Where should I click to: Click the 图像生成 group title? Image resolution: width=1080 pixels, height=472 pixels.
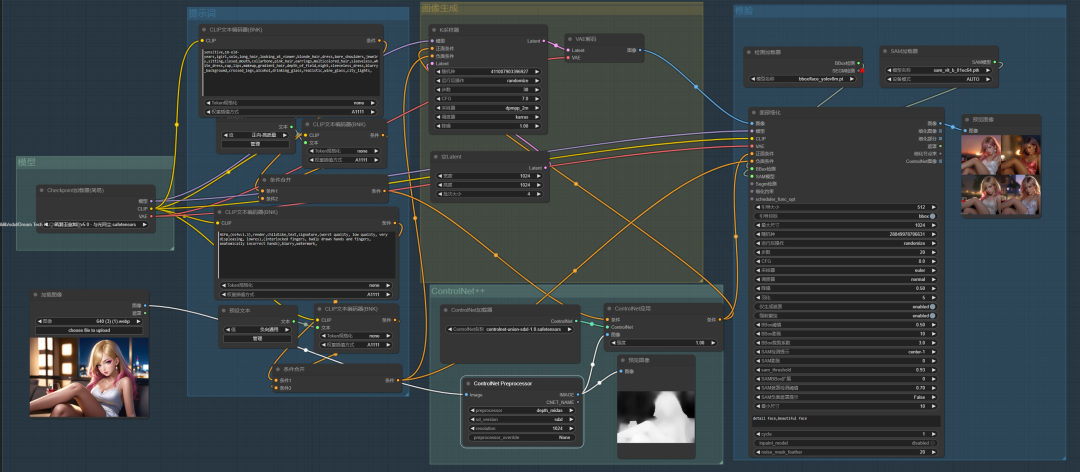pos(440,8)
